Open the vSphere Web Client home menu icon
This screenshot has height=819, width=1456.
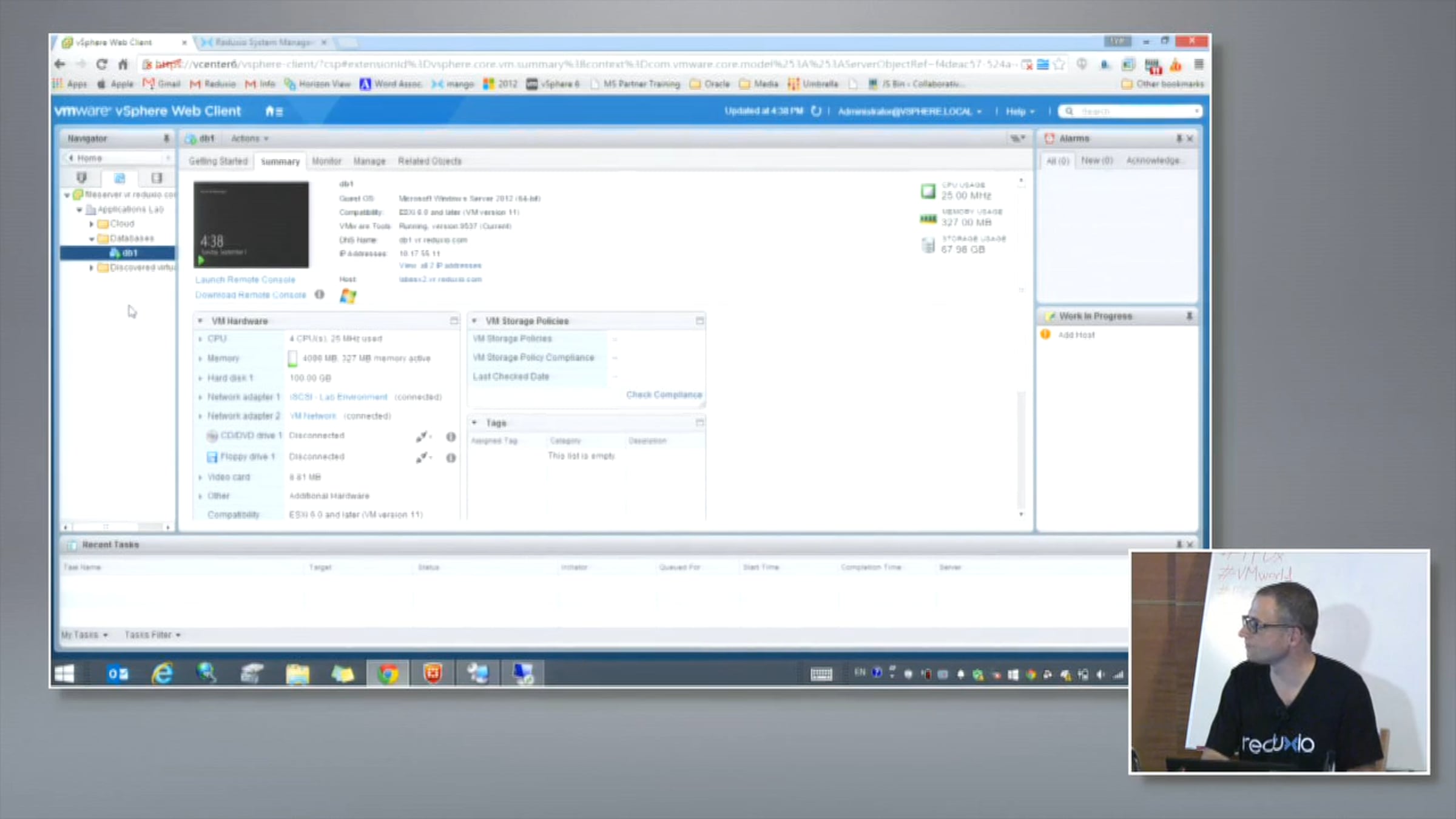pyautogui.click(x=274, y=111)
